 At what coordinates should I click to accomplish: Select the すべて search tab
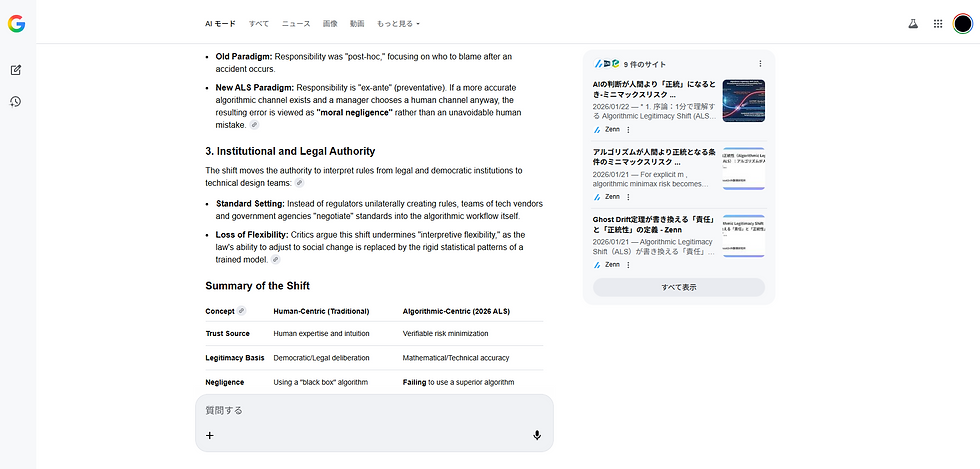coord(259,23)
